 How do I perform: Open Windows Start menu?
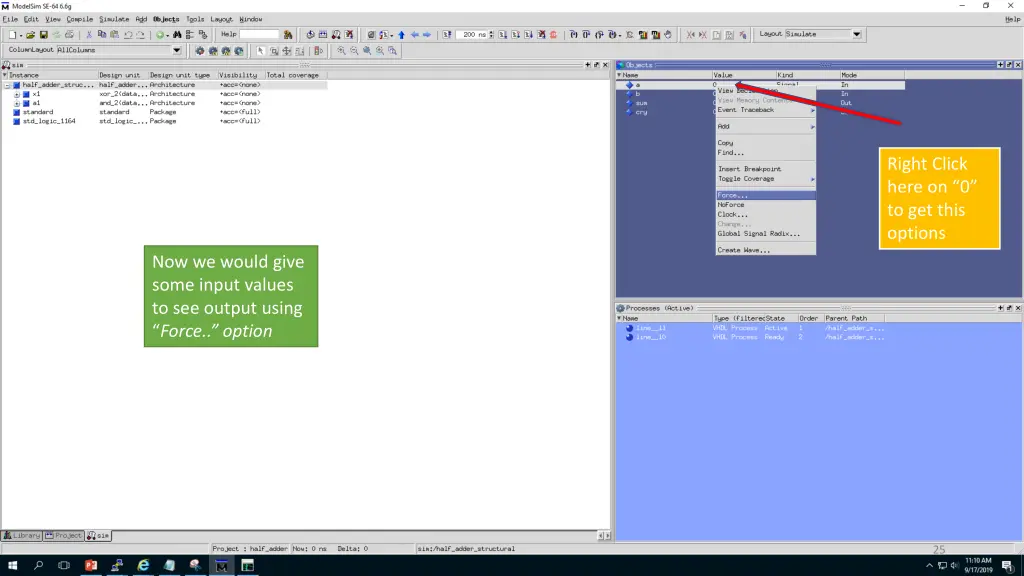tap(12, 566)
